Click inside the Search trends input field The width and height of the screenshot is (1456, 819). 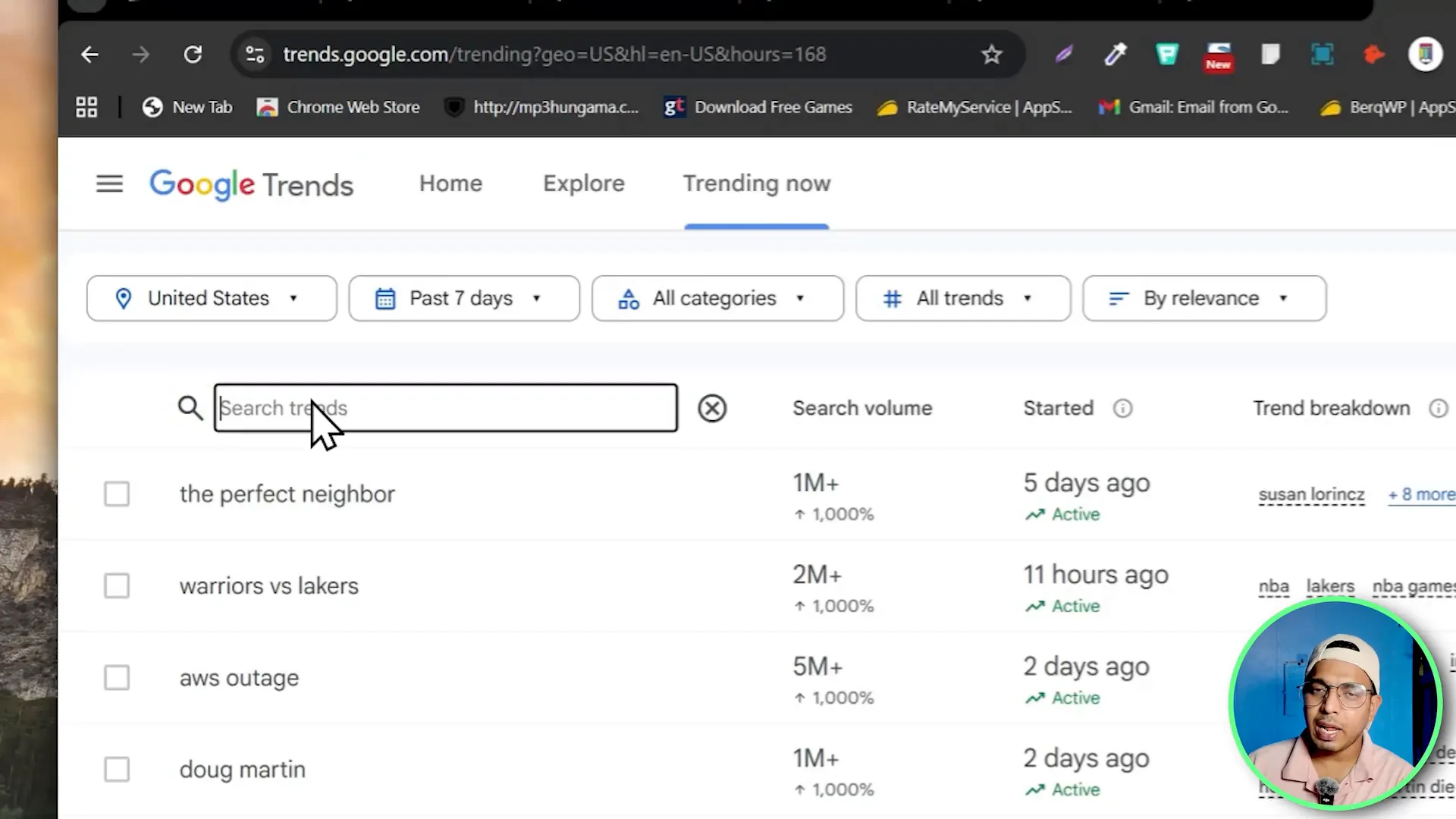[x=446, y=408]
